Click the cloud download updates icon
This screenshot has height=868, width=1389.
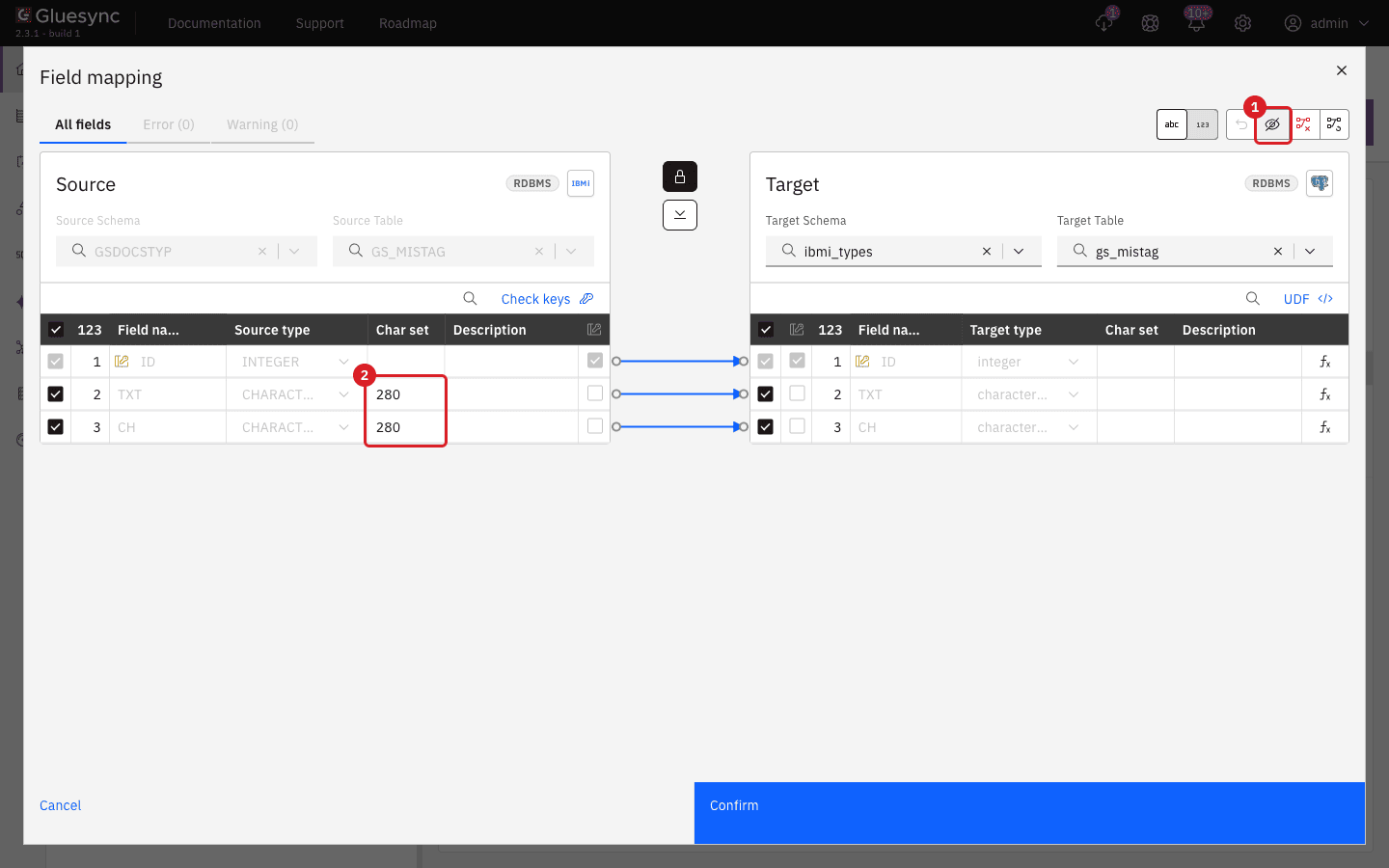(x=1104, y=23)
